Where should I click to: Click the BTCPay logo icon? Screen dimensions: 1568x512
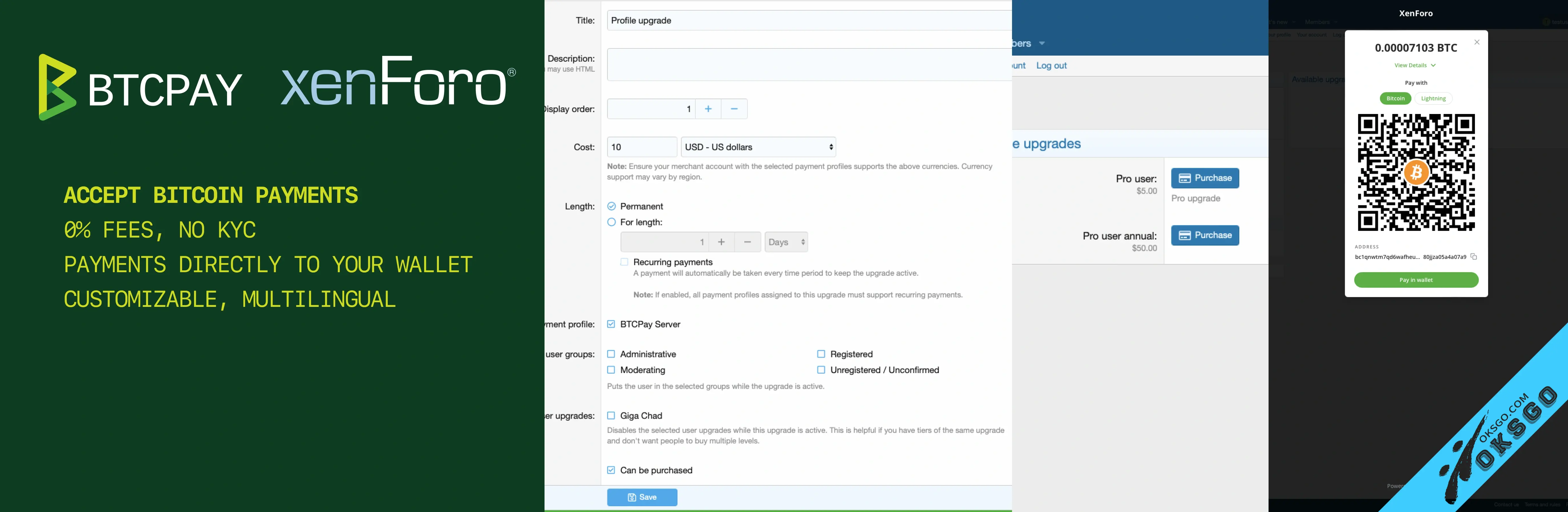[x=57, y=87]
